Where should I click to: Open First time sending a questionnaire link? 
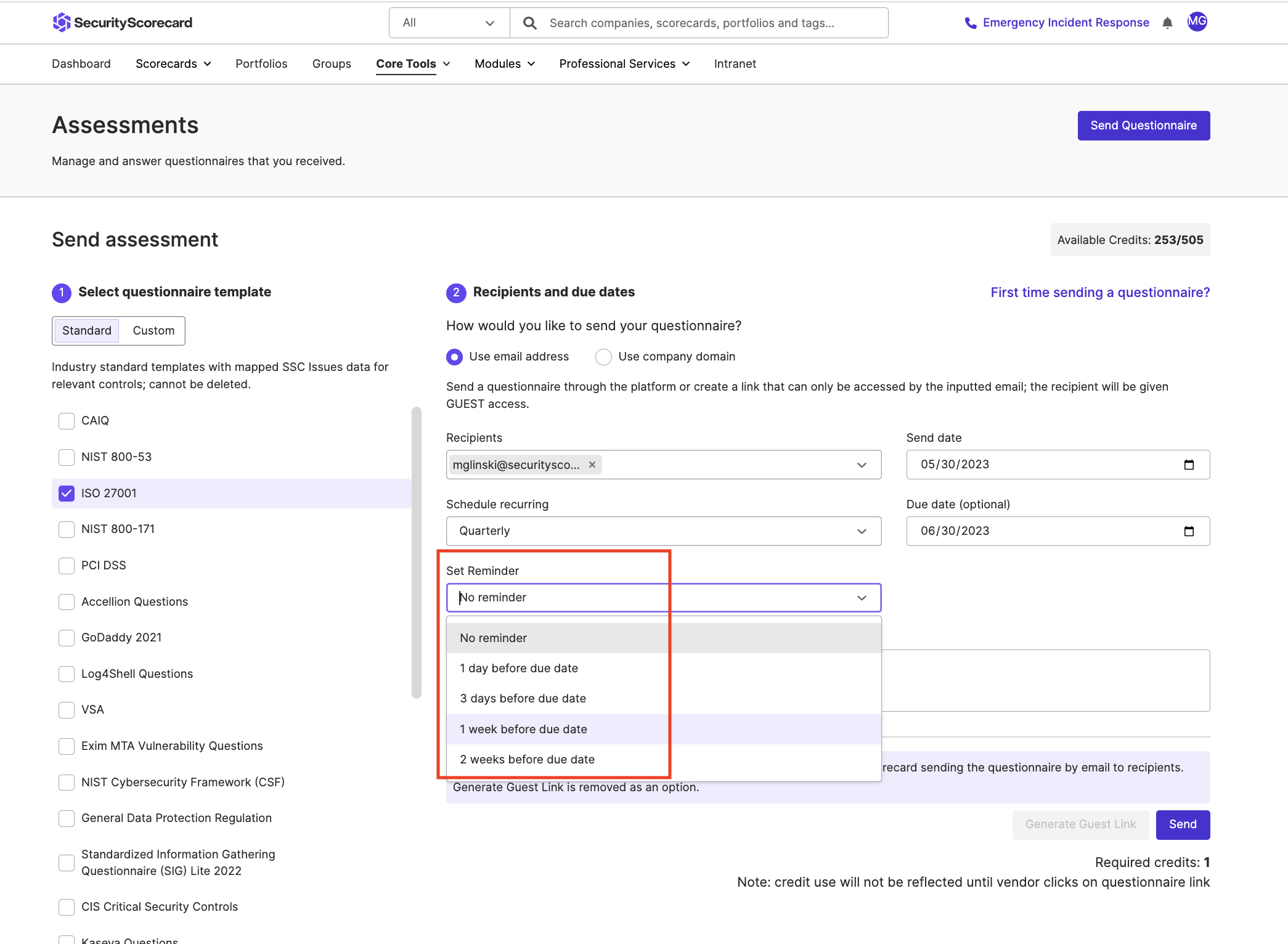pos(1100,292)
